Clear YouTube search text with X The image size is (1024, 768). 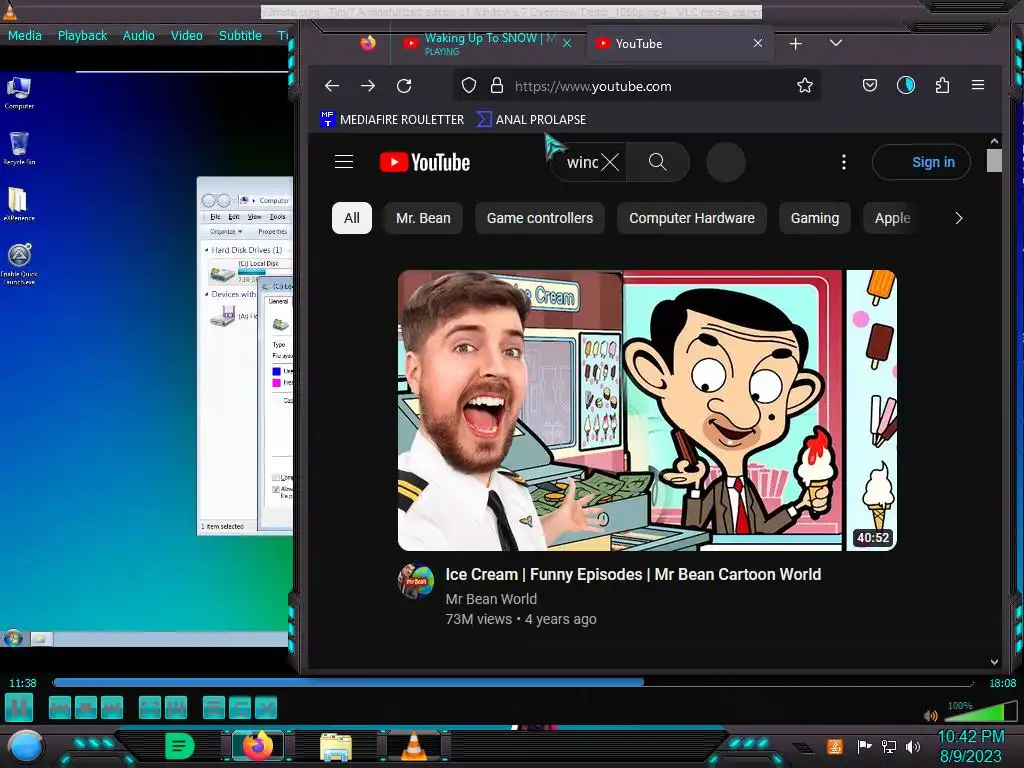[610, 162]
